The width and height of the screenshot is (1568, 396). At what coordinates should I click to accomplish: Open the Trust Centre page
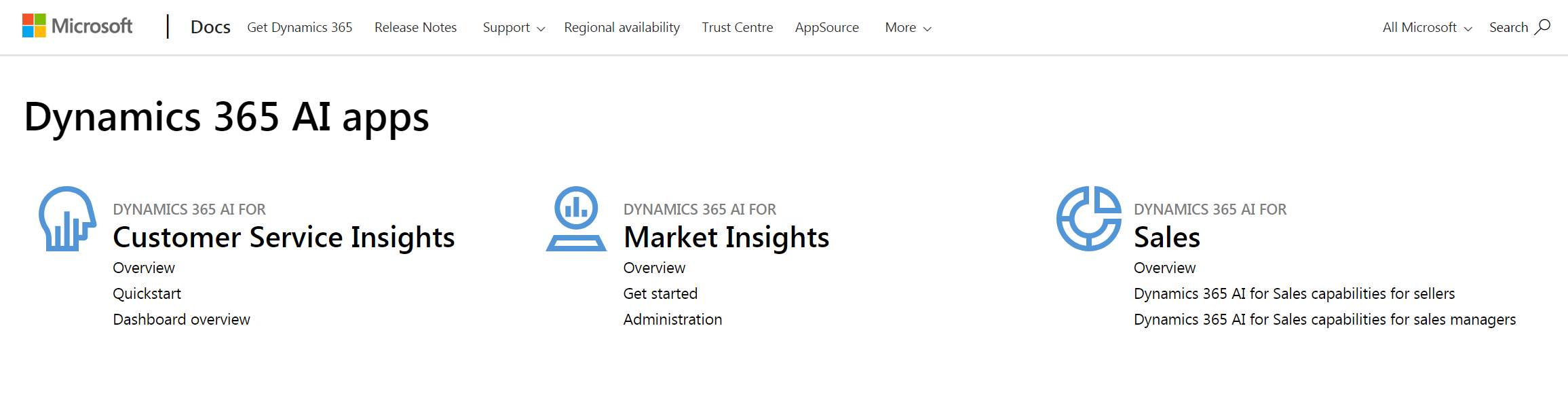(737, 28)
